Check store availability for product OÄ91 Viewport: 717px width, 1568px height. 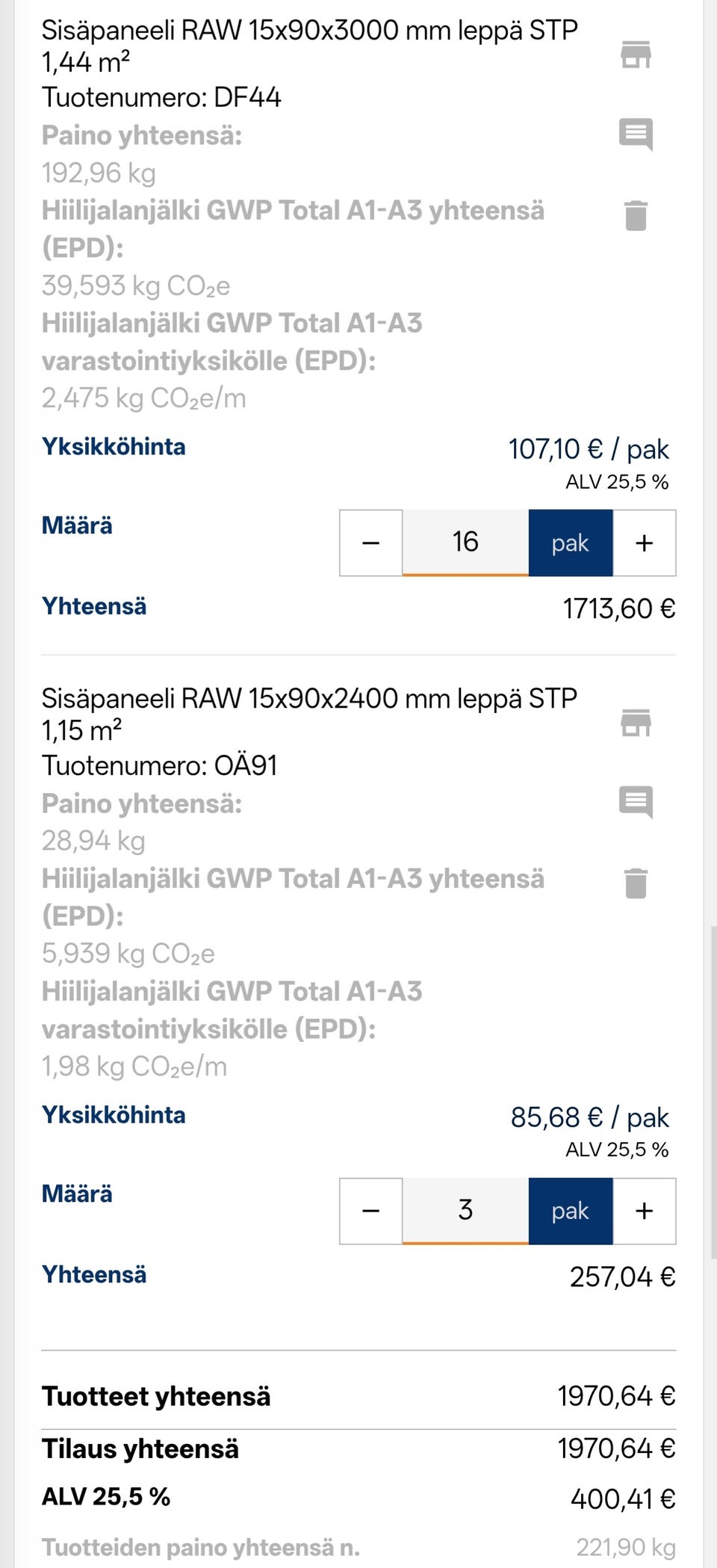click(636, 723)
